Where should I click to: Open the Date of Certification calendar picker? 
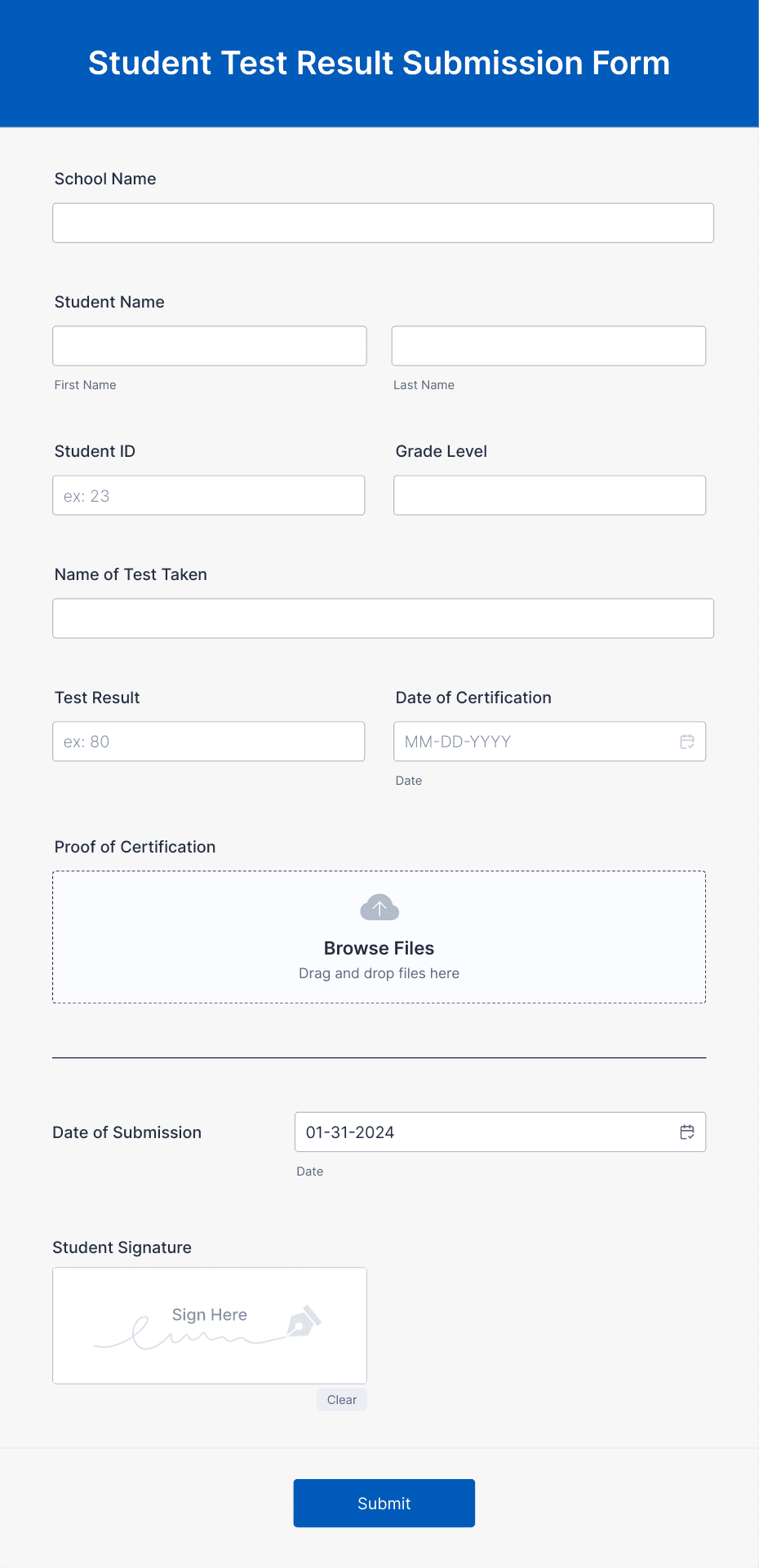pyautogui.click(x=687, y=741)
